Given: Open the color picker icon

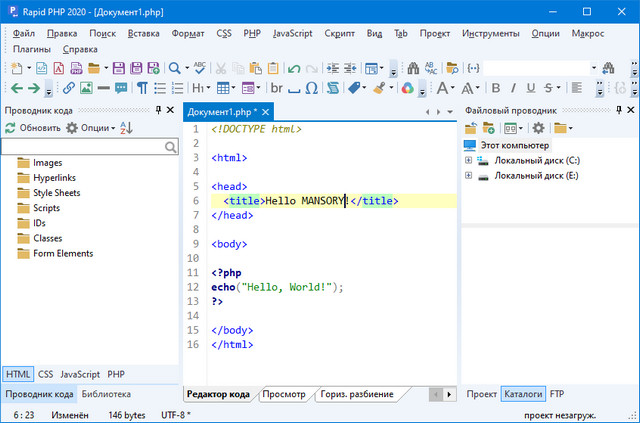Looking at the screenshot, I should [x=408, y=88].
